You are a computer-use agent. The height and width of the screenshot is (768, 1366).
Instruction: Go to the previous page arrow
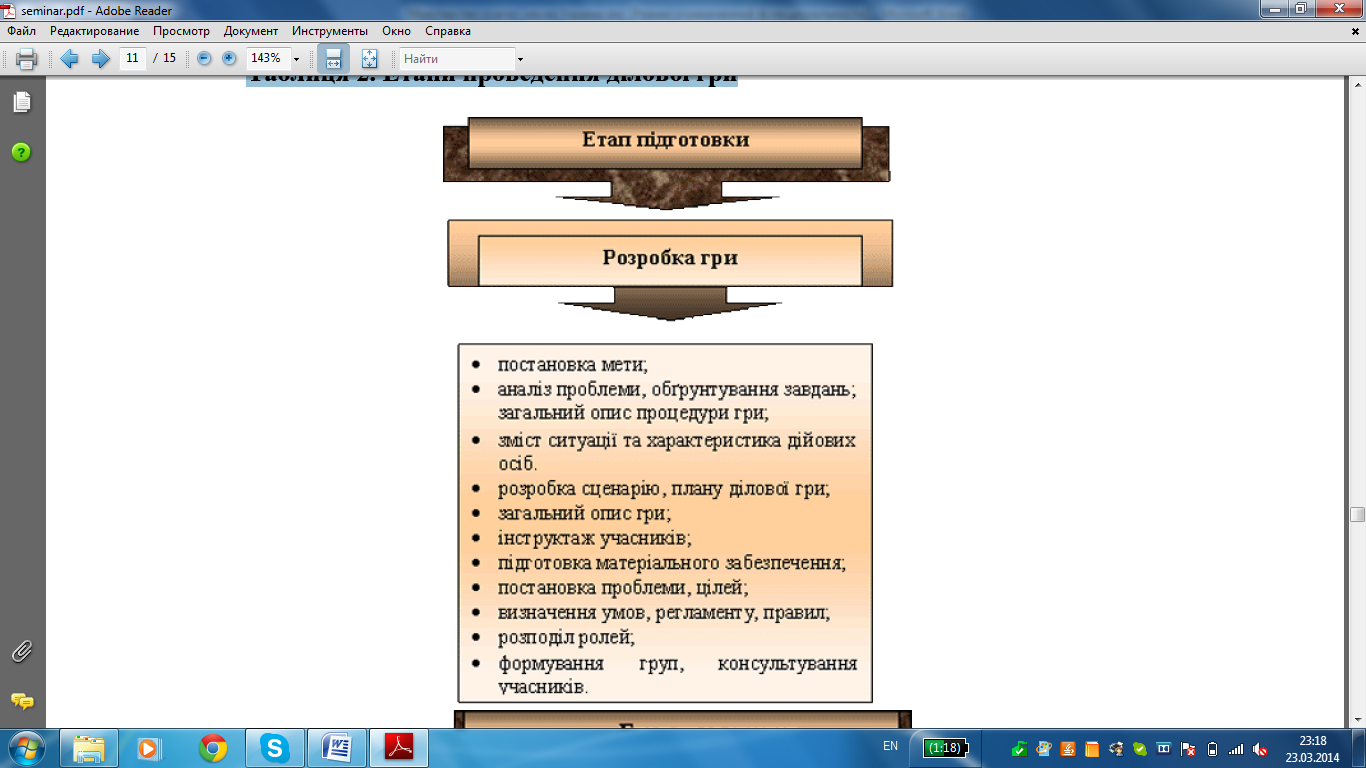click(x=69, y=59)
